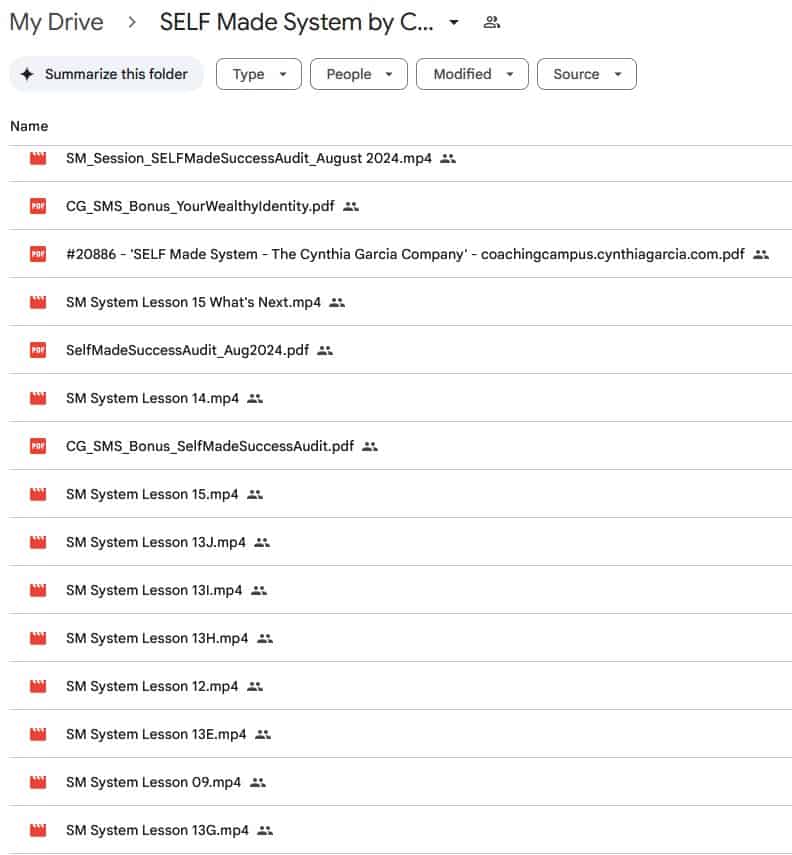Screen dimensions: 792x855
Task: Select SM System Lesson 15 What's Next.mp4
Action: (x=193, y=302)
